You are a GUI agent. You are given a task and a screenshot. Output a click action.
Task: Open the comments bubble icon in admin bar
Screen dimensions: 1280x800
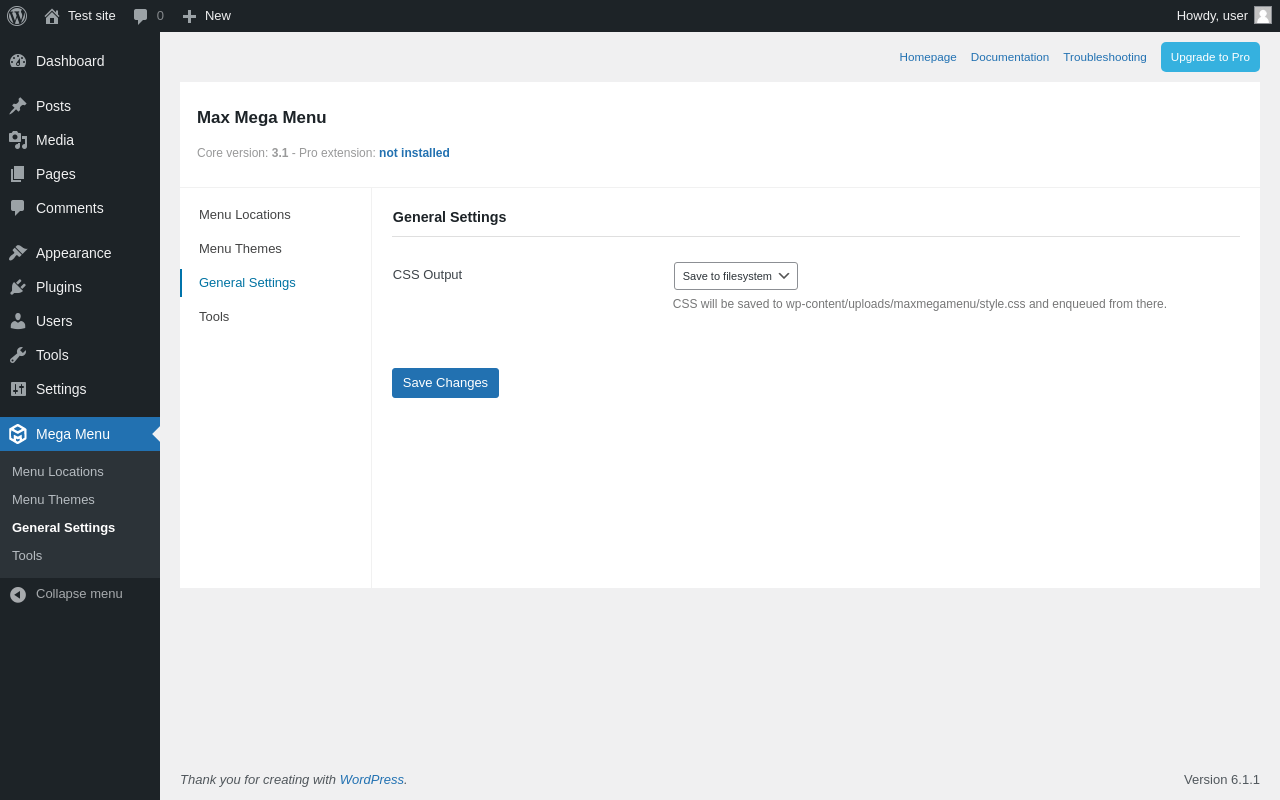tap(140, 16)
